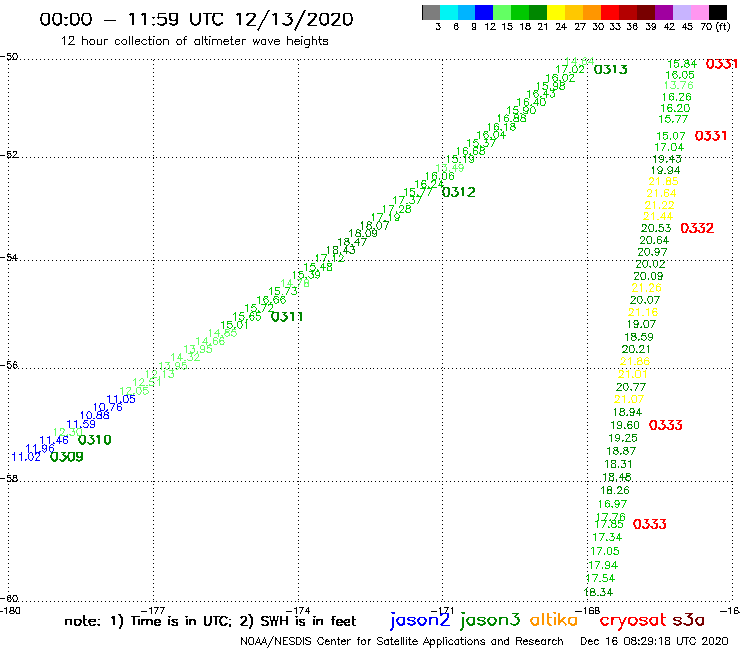Click the 19.60 value beside 0333
The image size is (740, 650).
pyautogui.click(x=625, y=425)
